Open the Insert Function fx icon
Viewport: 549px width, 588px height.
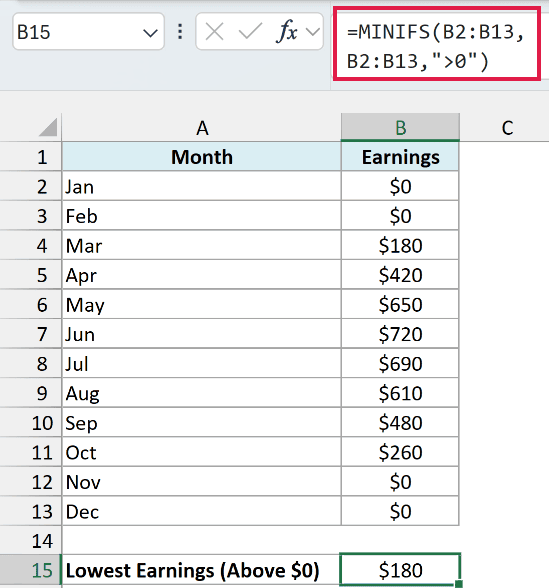click(287, 32)
